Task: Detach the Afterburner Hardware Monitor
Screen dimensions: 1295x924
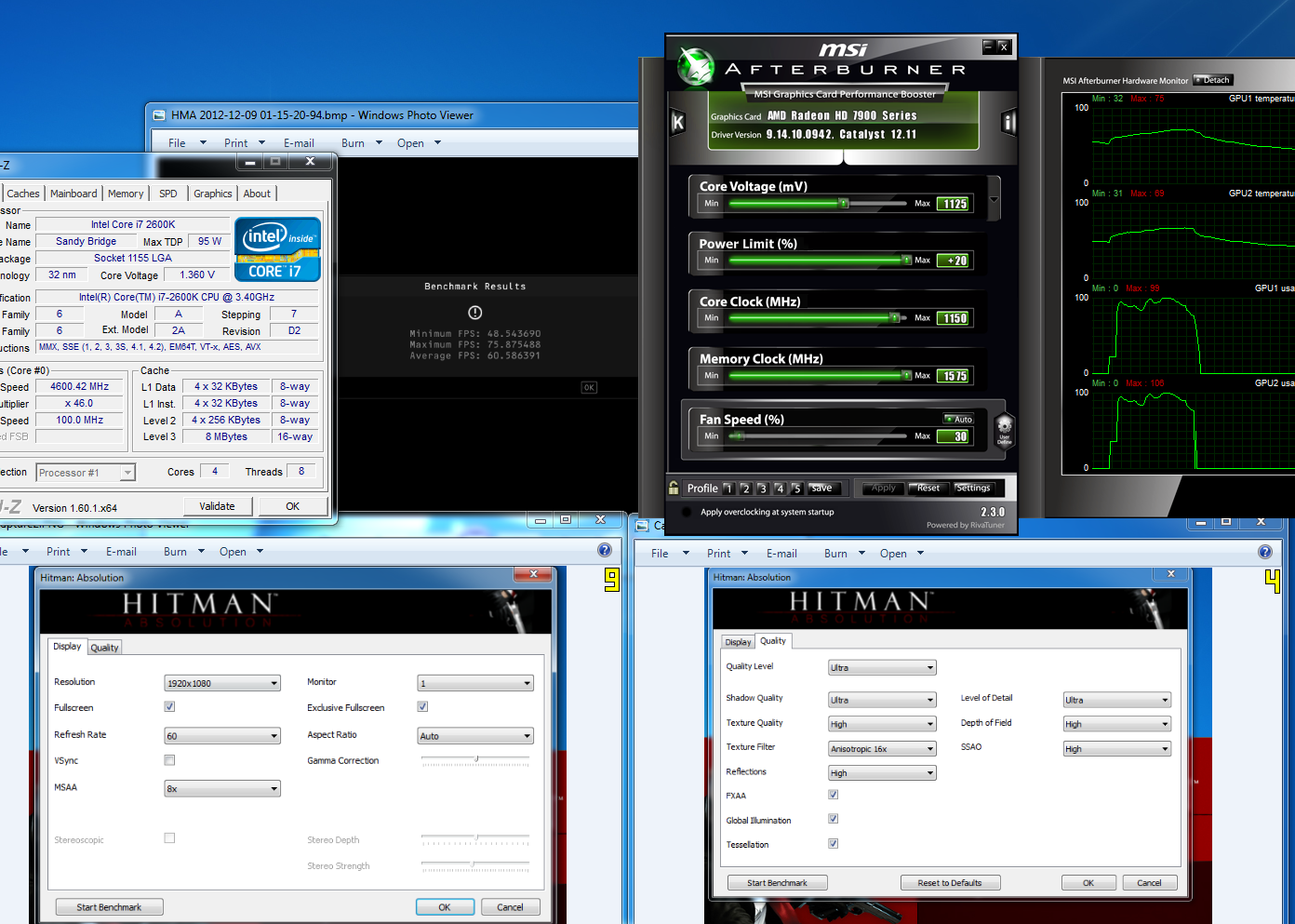Action: coord(1213,80)
